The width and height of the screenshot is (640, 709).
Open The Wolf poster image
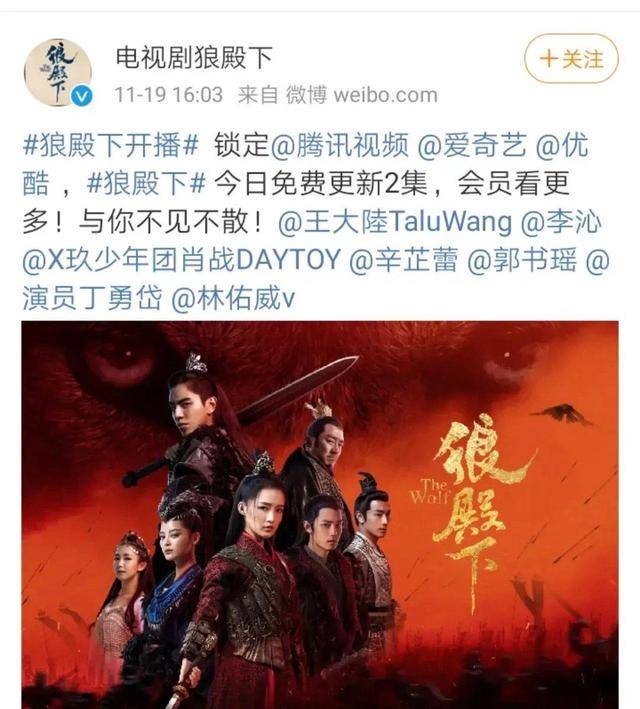pos(320,515)
